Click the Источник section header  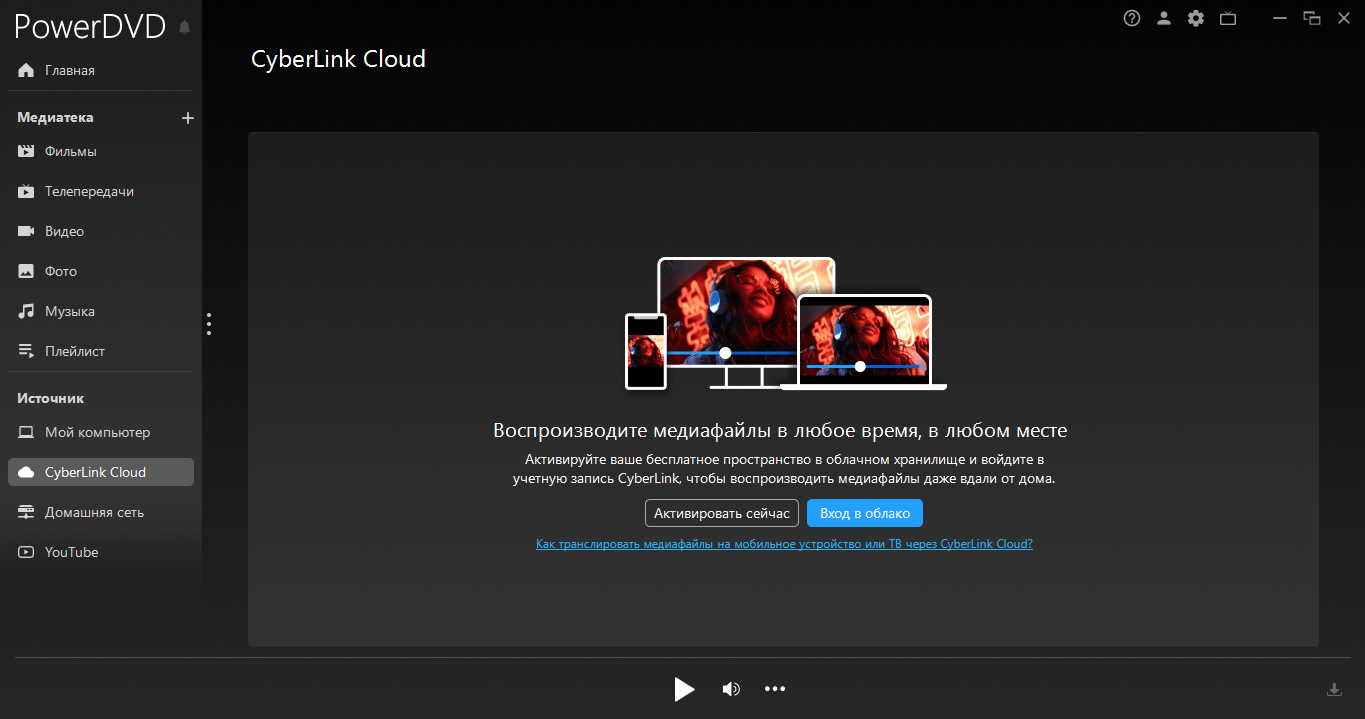pos(50,398)
